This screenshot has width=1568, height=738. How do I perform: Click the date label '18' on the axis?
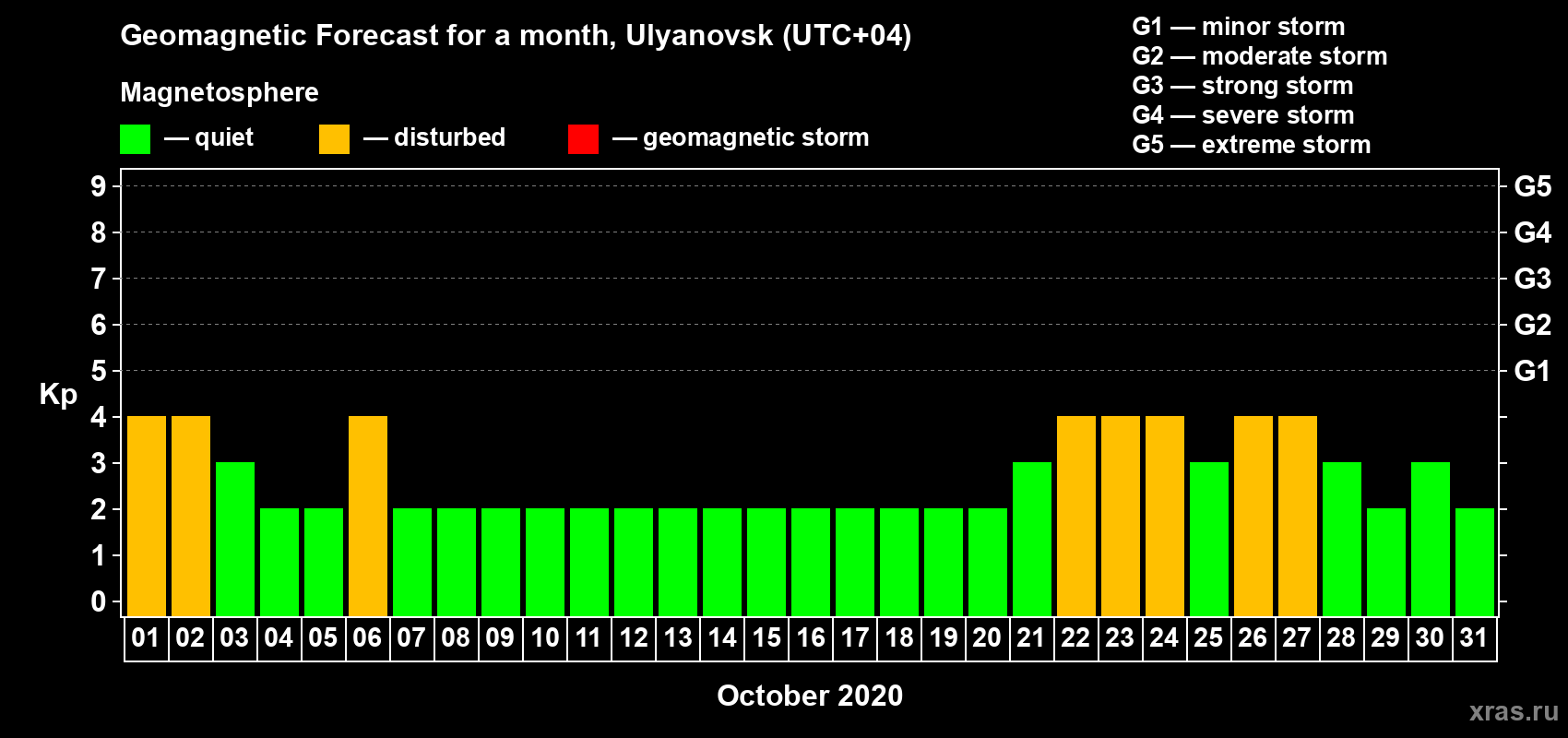(x=898, y=638)
